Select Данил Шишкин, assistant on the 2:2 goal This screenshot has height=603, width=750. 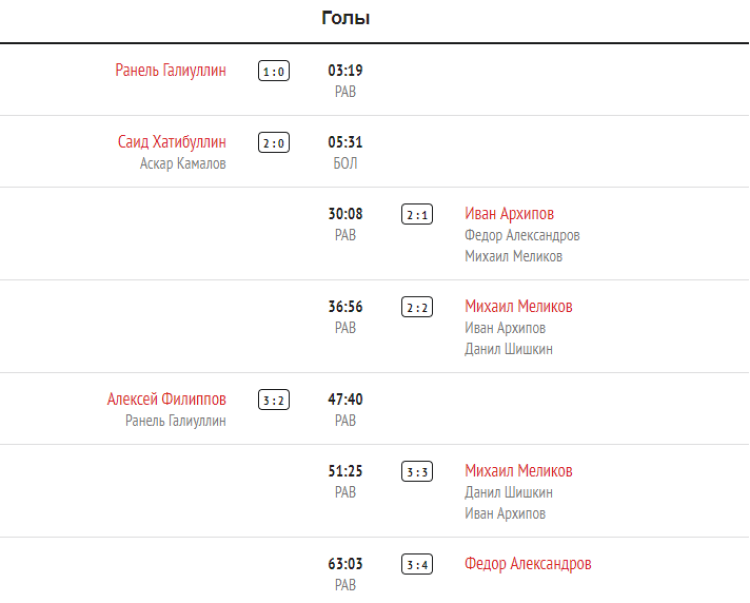(x=508, y=349)
